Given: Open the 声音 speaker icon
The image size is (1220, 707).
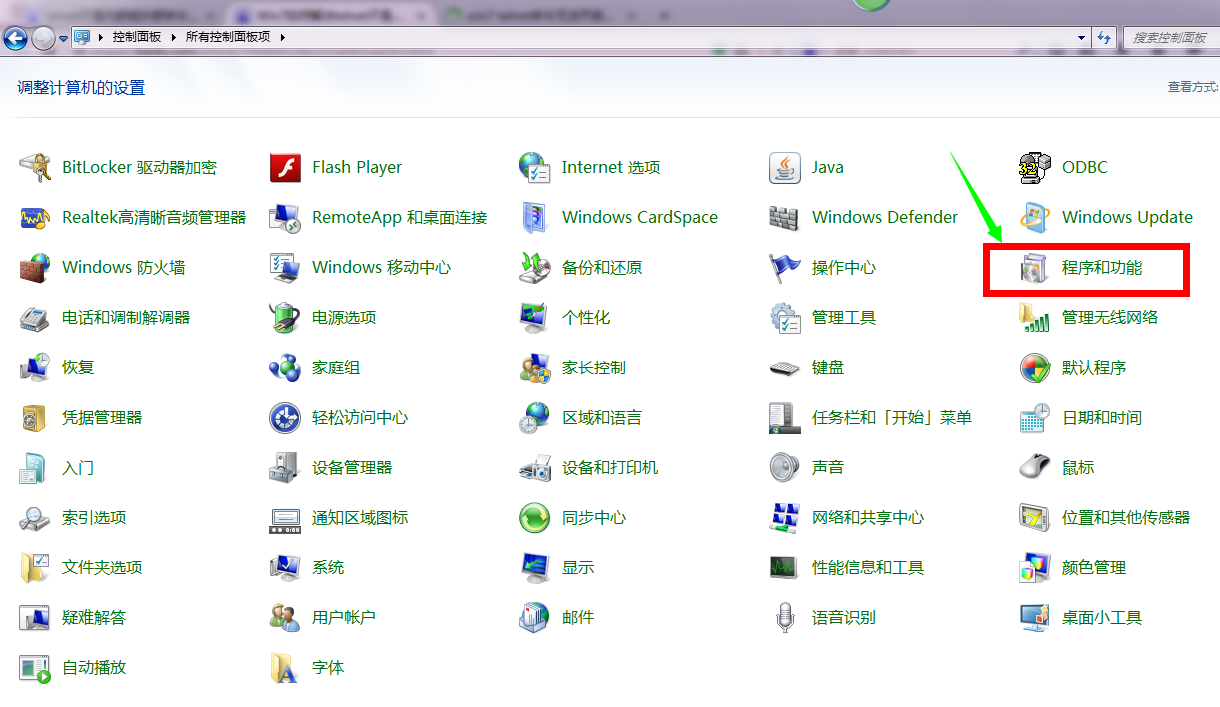Looking at the screenshot, I should (785, 467).
